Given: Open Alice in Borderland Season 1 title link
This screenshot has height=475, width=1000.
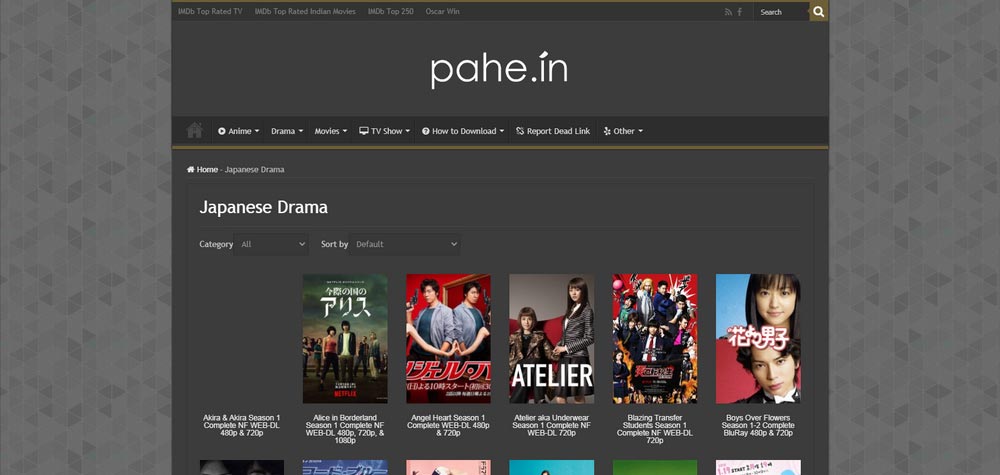Looking at the screenshot, I should pos(345,429).
